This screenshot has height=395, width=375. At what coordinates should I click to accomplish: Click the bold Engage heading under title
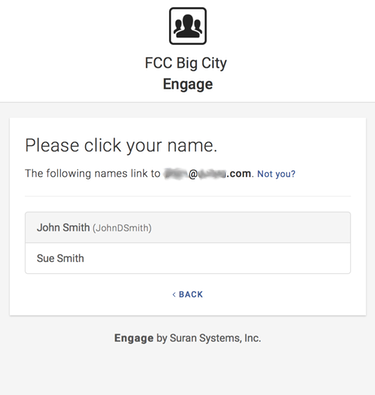(188, 84)
